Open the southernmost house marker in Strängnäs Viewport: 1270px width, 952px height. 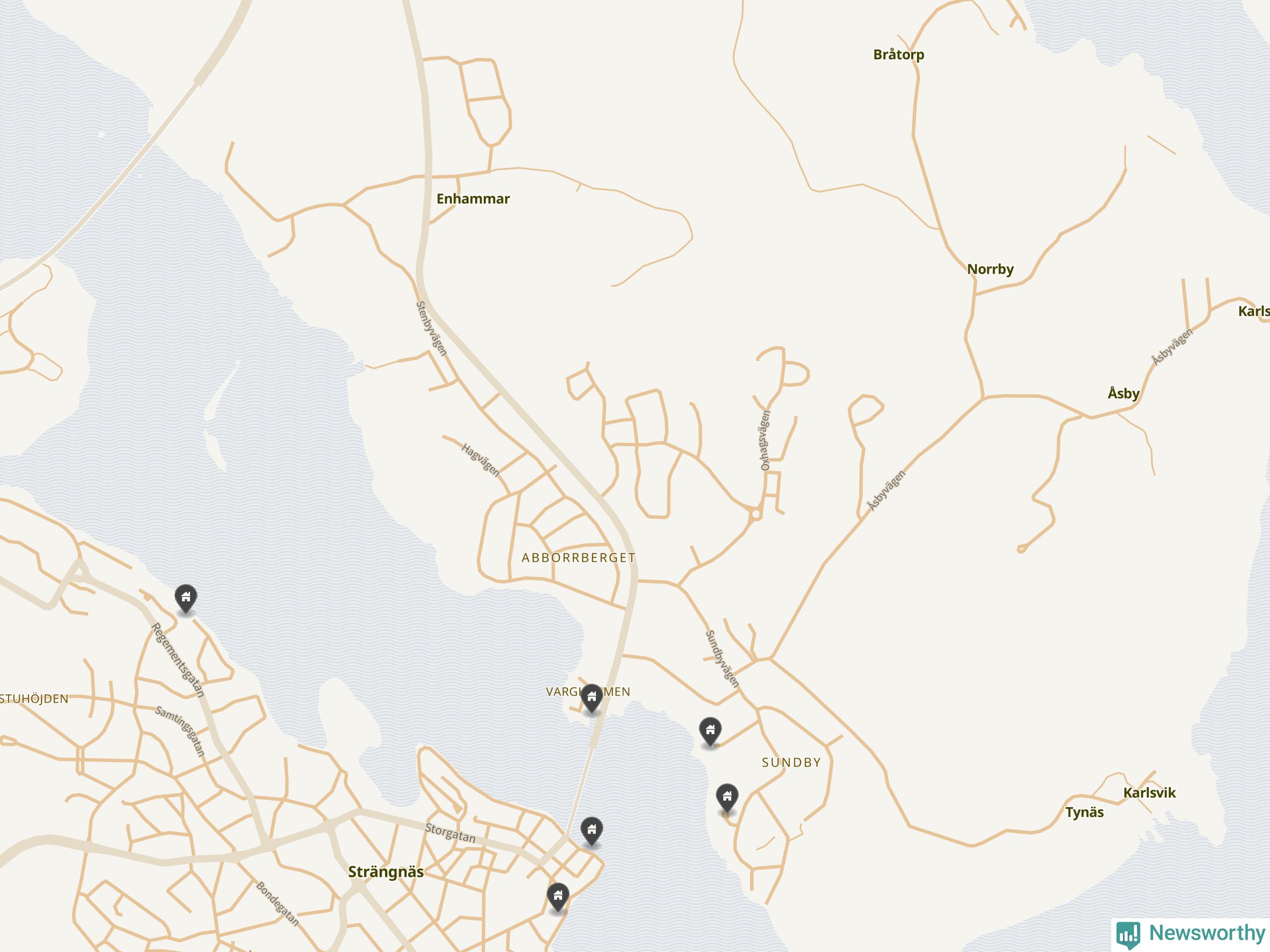[x=558, y=897]
